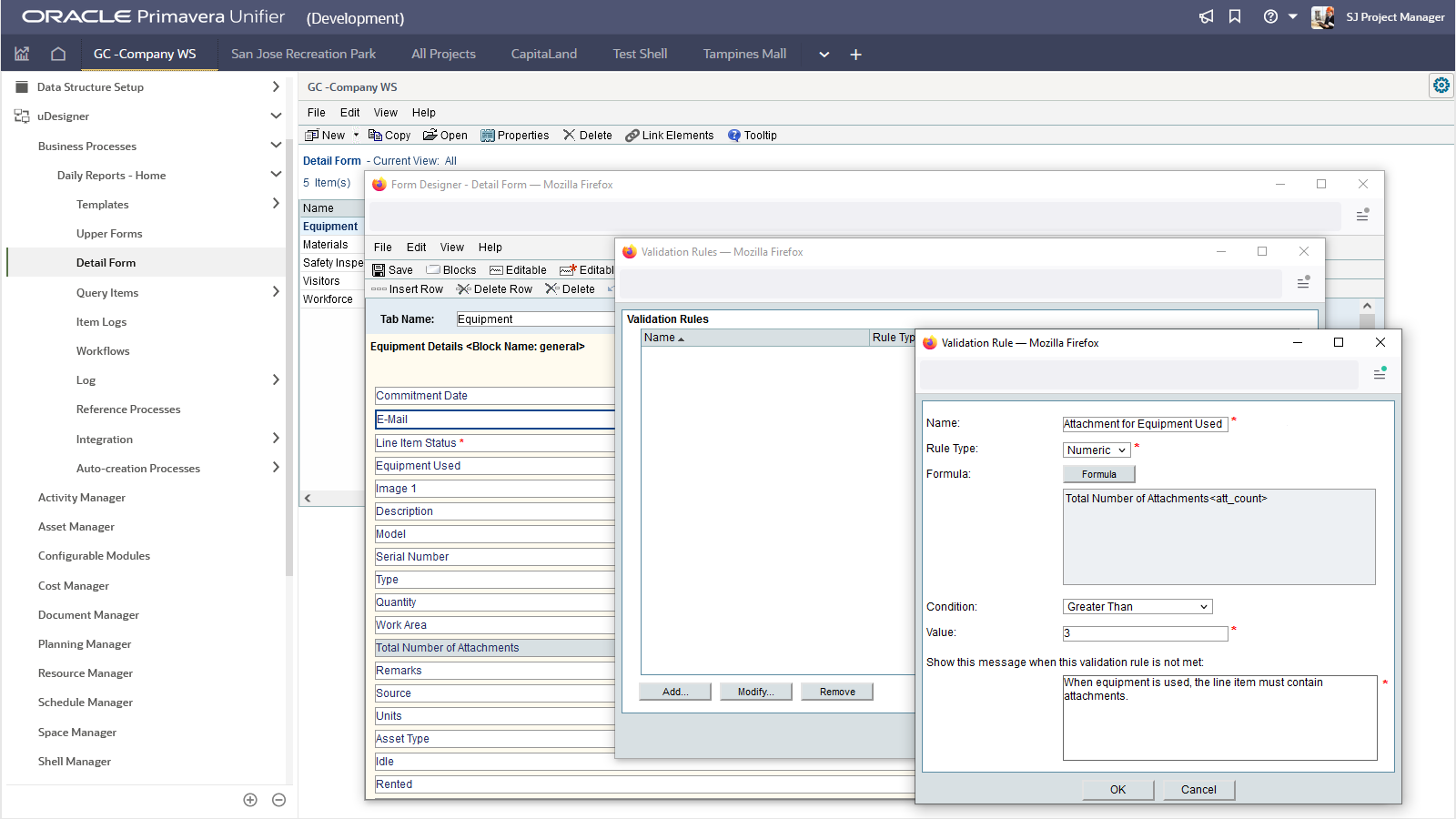
Task: Open View menu in Form Designer
Action: coord(452,247)
